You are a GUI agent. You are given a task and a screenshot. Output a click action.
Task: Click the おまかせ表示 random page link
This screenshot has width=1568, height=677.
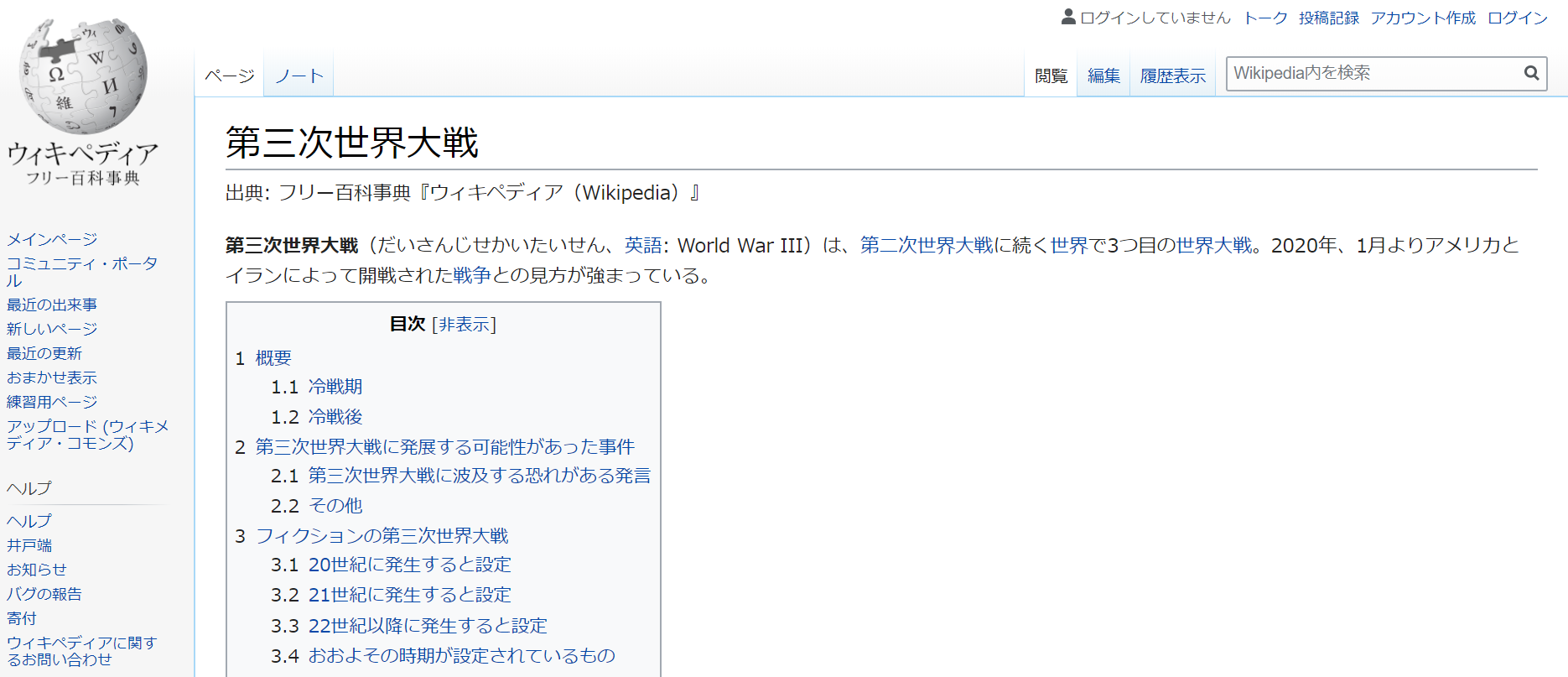click(52, 378)
